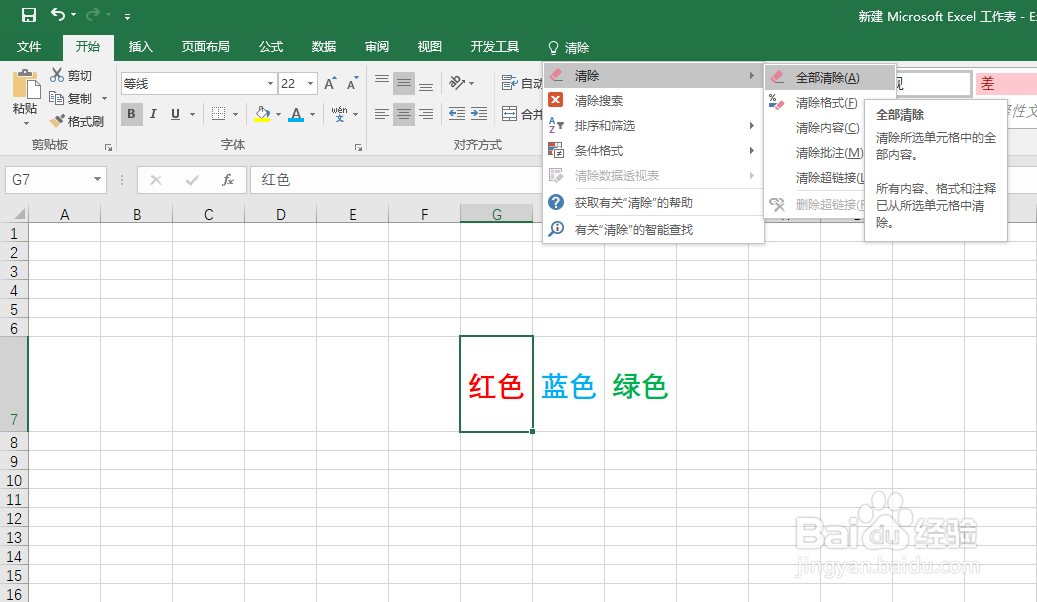
Task: Switch to the 开发工具 tab
Action: click(x=495, y=47)
